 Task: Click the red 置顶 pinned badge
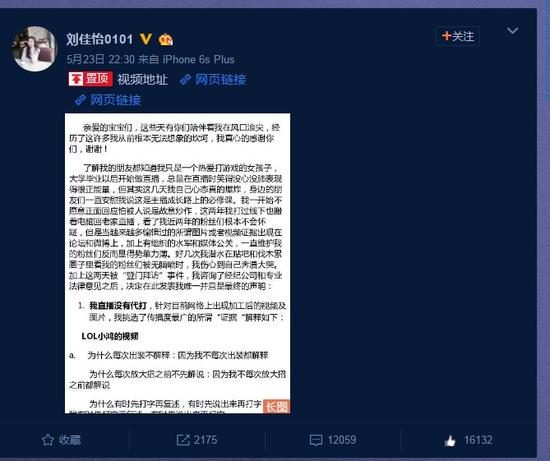[90, 79]
